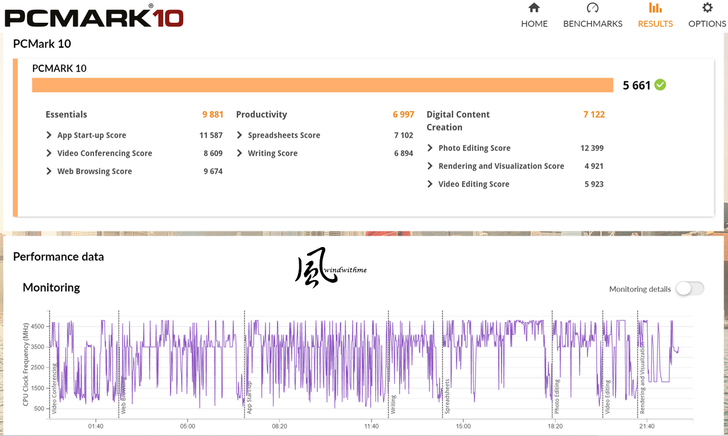
Task: Expand Video Editing Score chevron
Action: 430,184
